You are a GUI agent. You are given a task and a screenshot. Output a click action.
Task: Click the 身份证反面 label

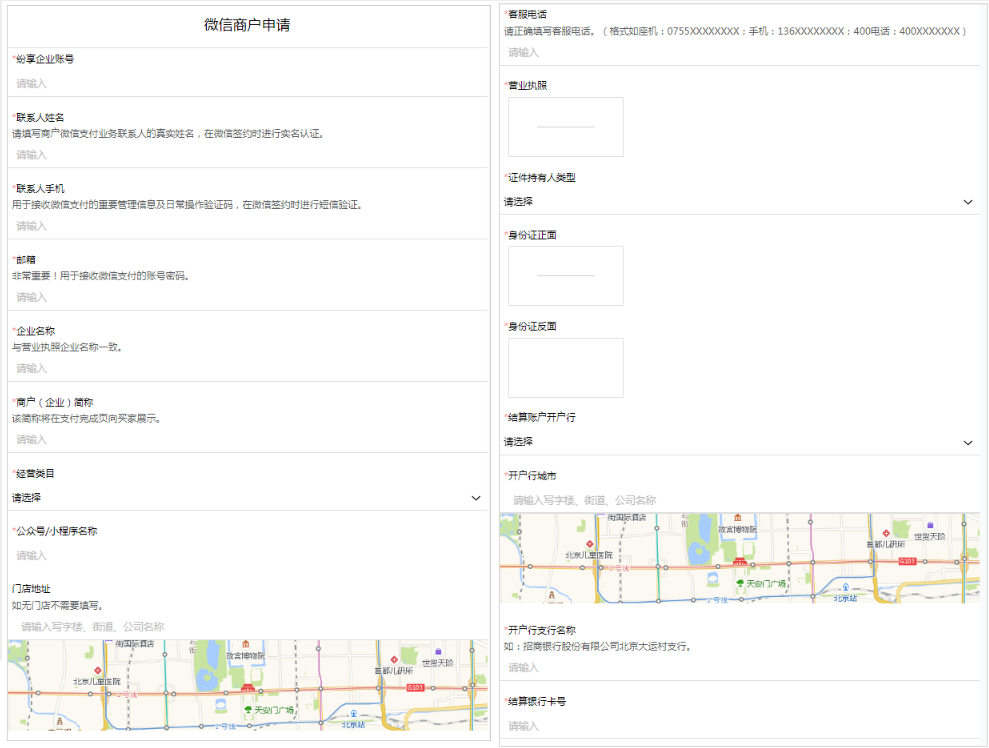[532, 327]
